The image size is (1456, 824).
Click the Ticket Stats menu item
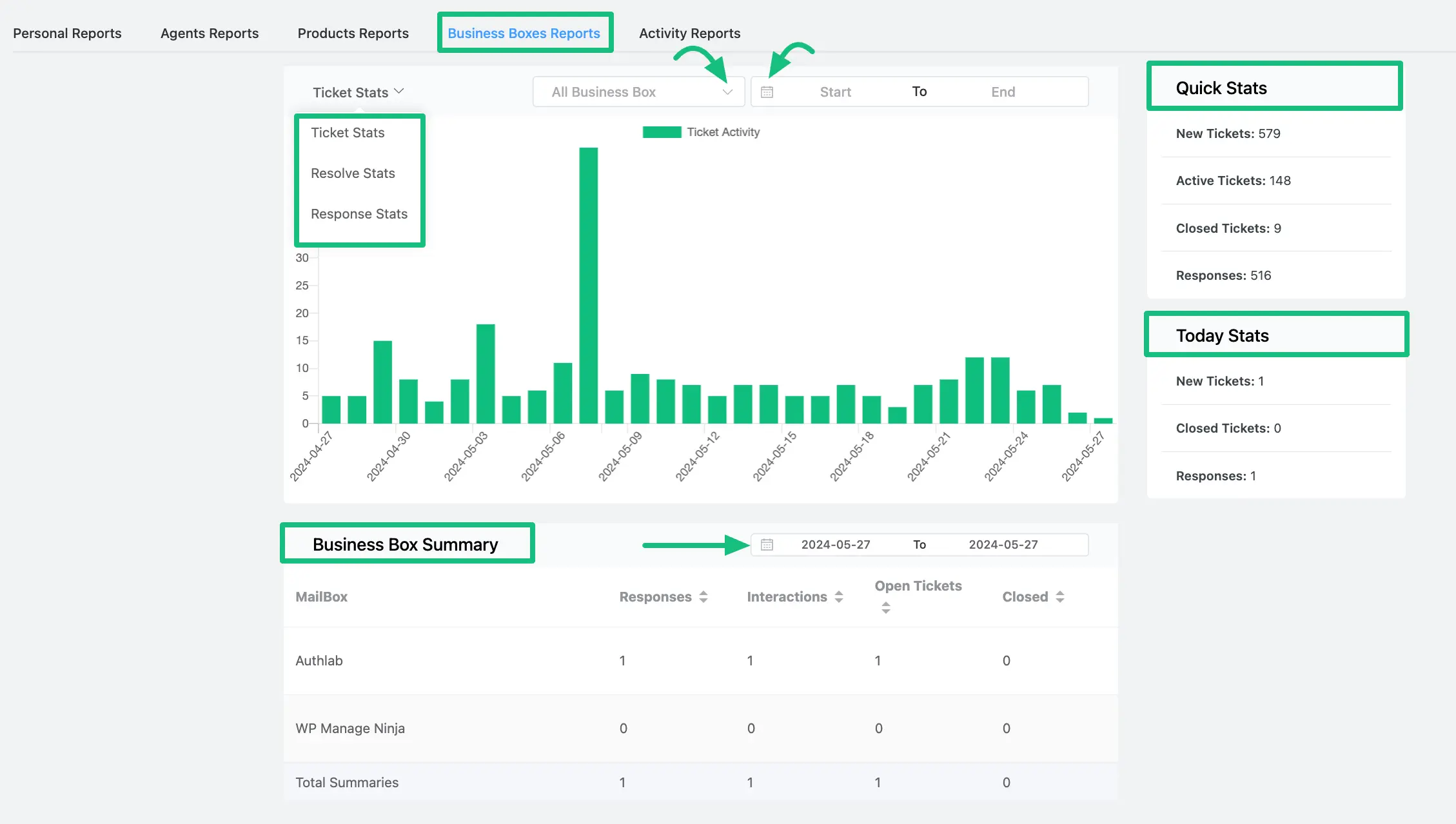[347, 131]
